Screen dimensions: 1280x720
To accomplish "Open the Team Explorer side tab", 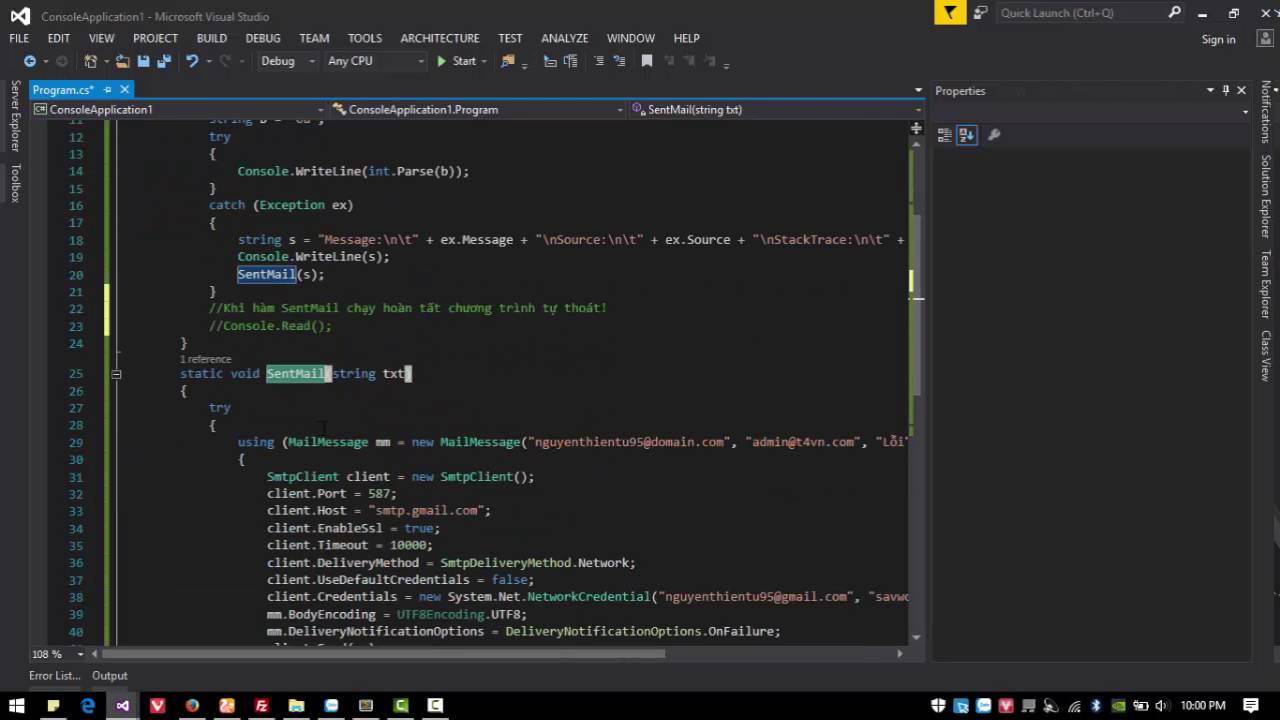I will click(x=1265, y=284).
